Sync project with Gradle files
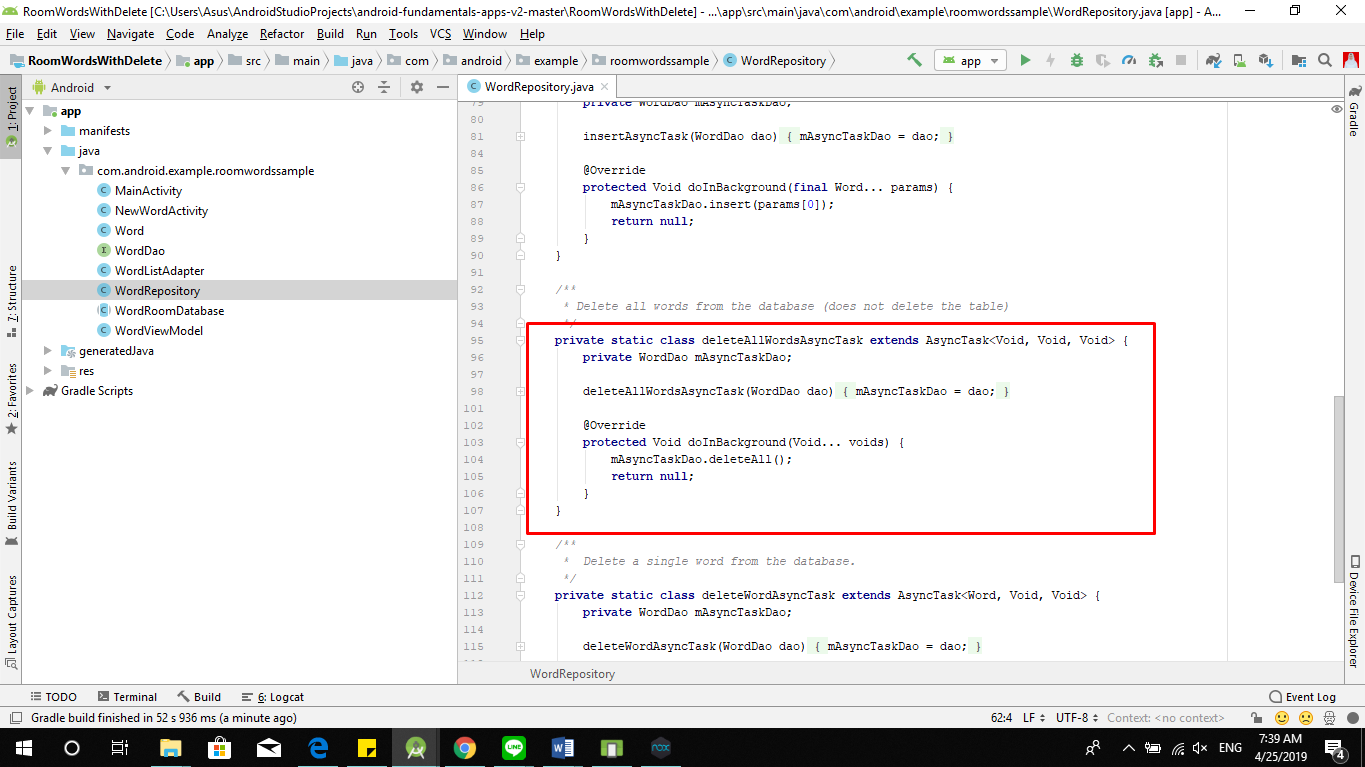 (x=1214, y=60)
